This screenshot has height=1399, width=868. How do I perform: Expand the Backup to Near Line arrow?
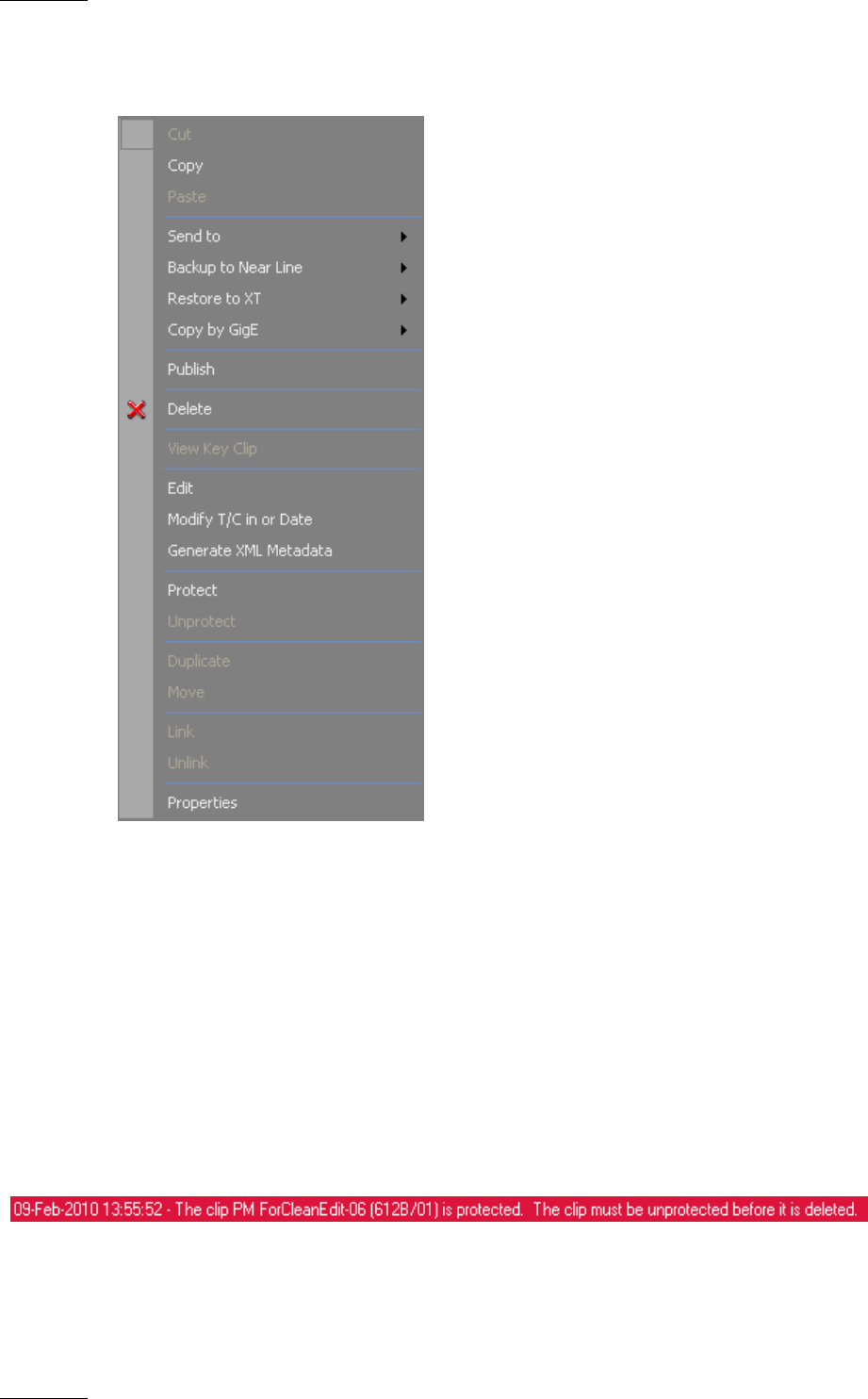click(x=403, y=268)
